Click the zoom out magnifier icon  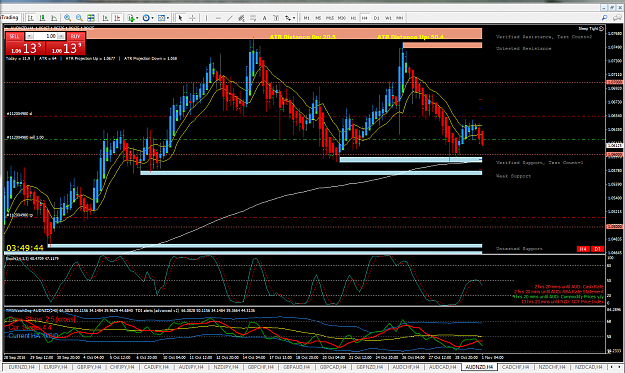79,18
